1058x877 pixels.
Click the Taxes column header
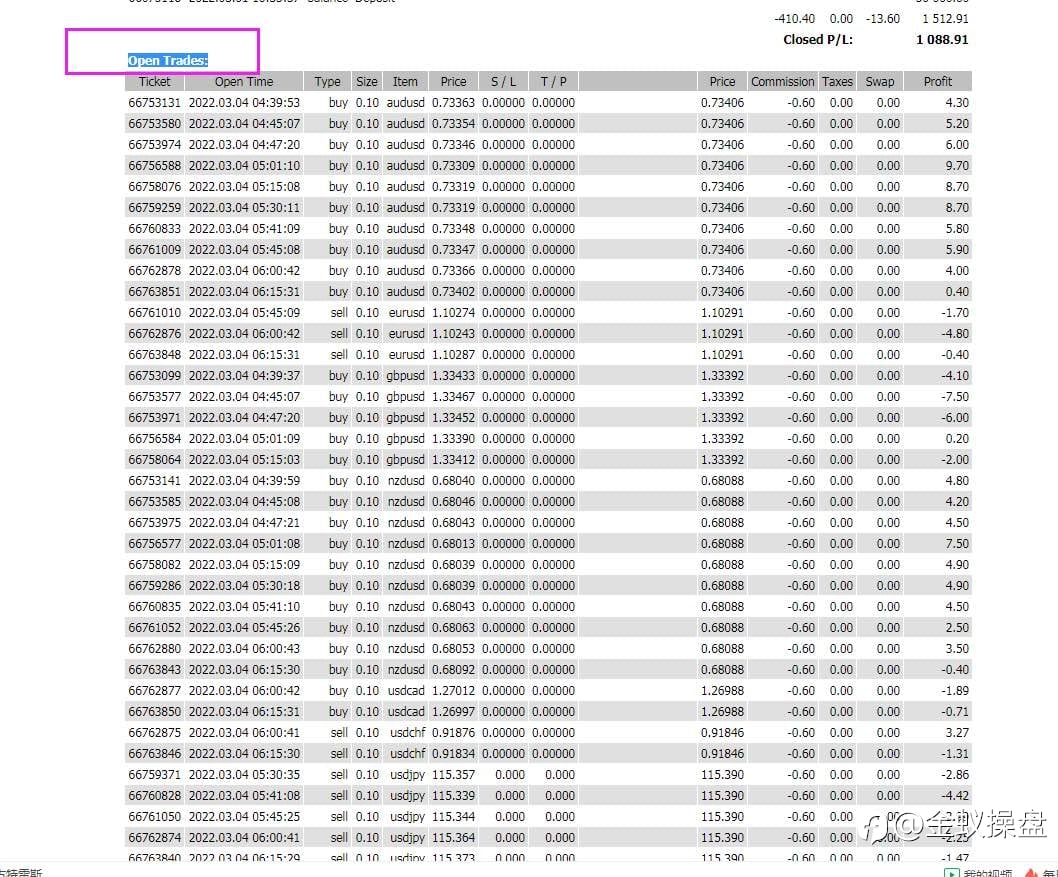[837, 82]
